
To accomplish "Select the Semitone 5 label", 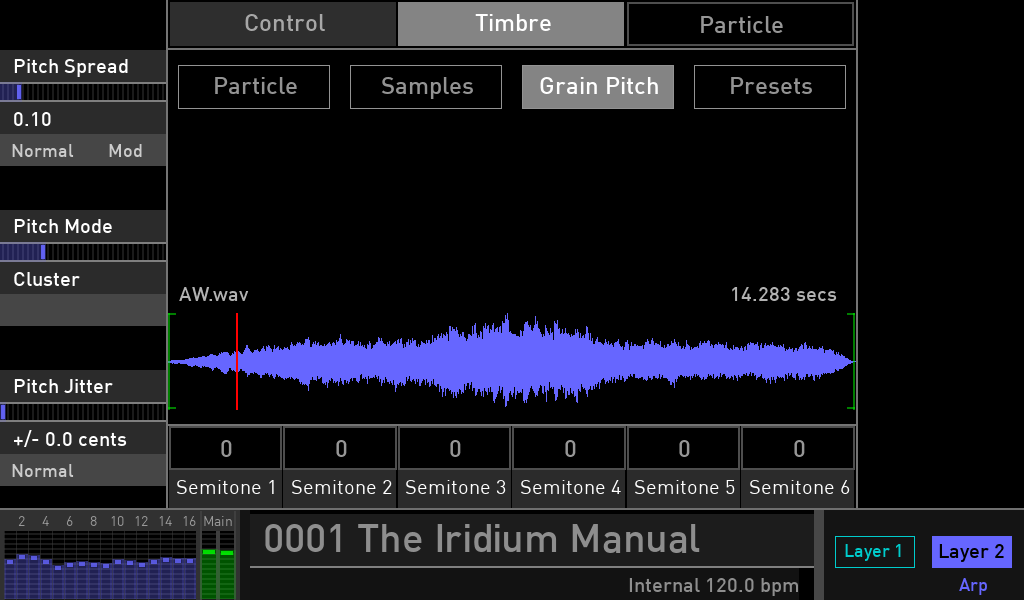I will [684, 488].
